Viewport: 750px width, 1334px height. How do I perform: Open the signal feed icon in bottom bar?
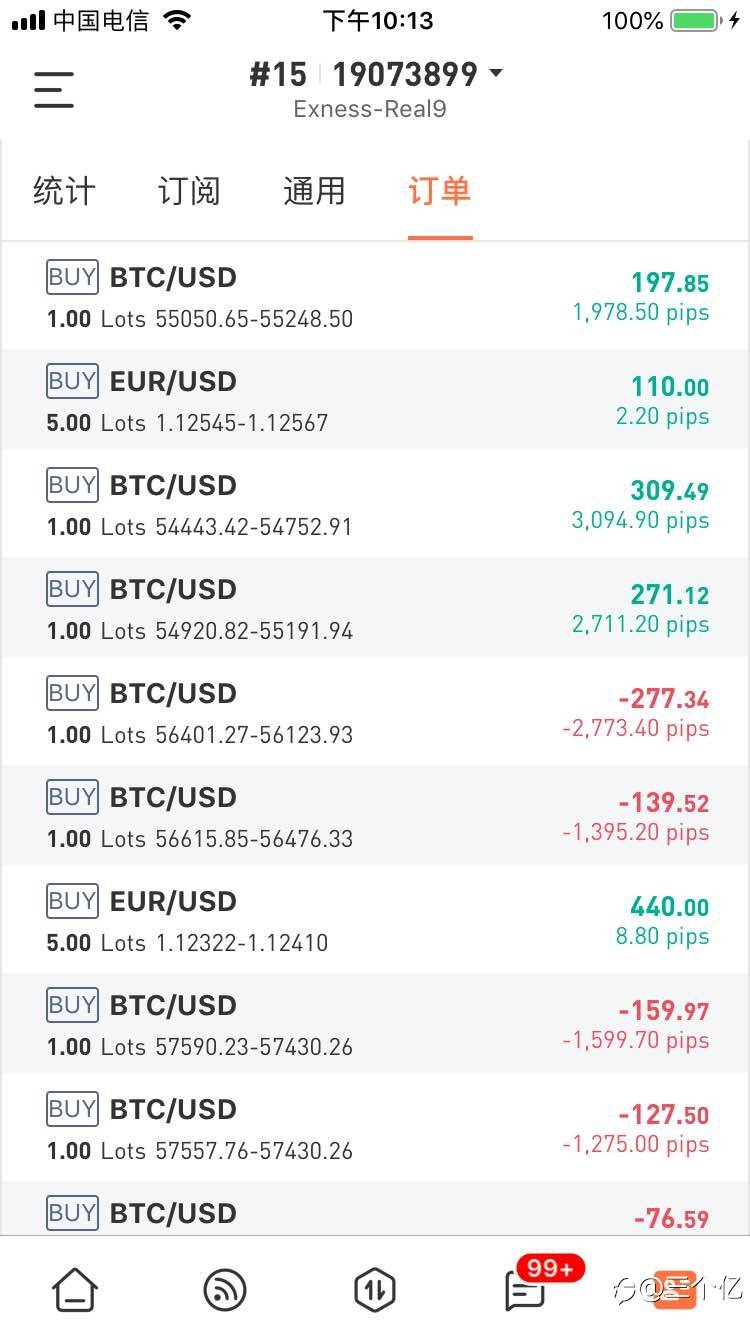pos(224,1289)
